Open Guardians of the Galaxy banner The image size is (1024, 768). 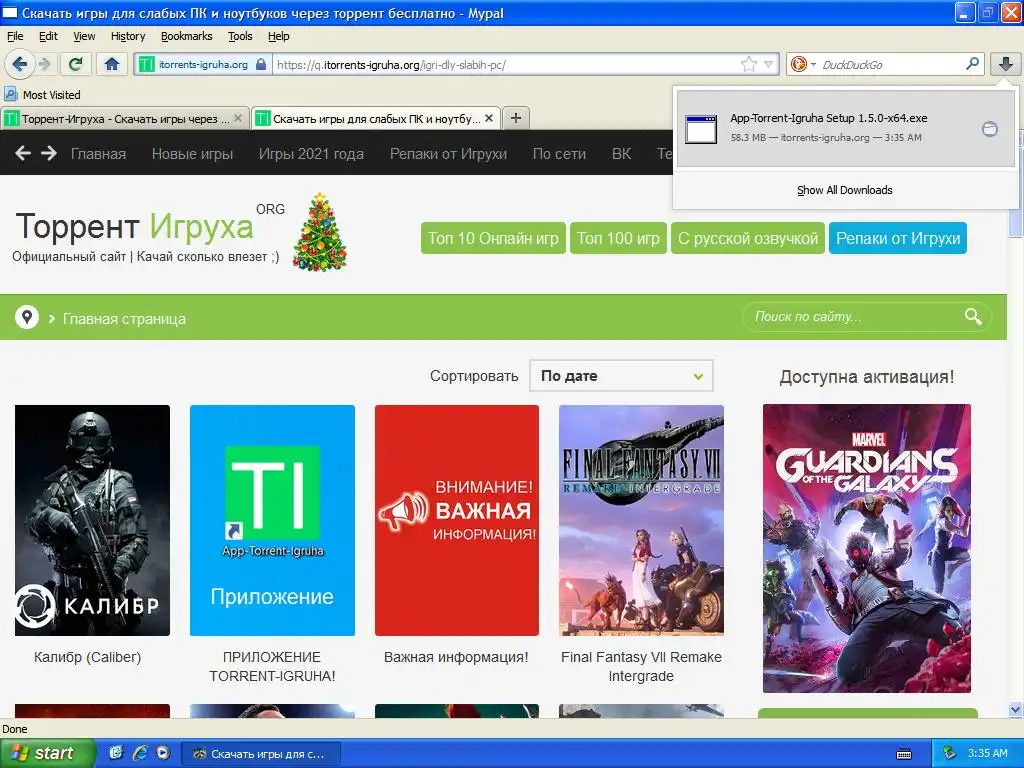click(x=867, y=548)
